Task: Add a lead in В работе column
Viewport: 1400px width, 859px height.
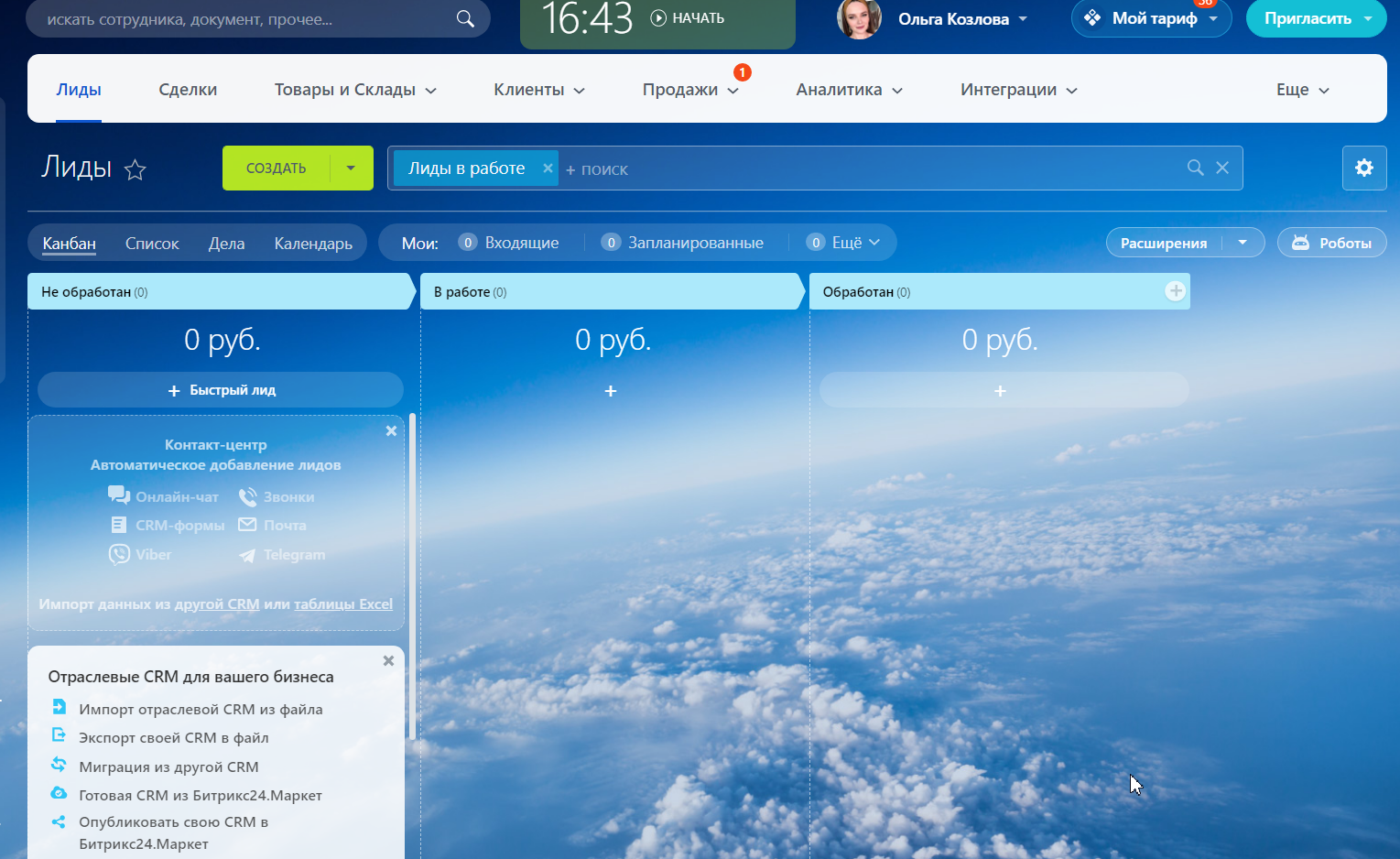Action: (x=611, y=391)
